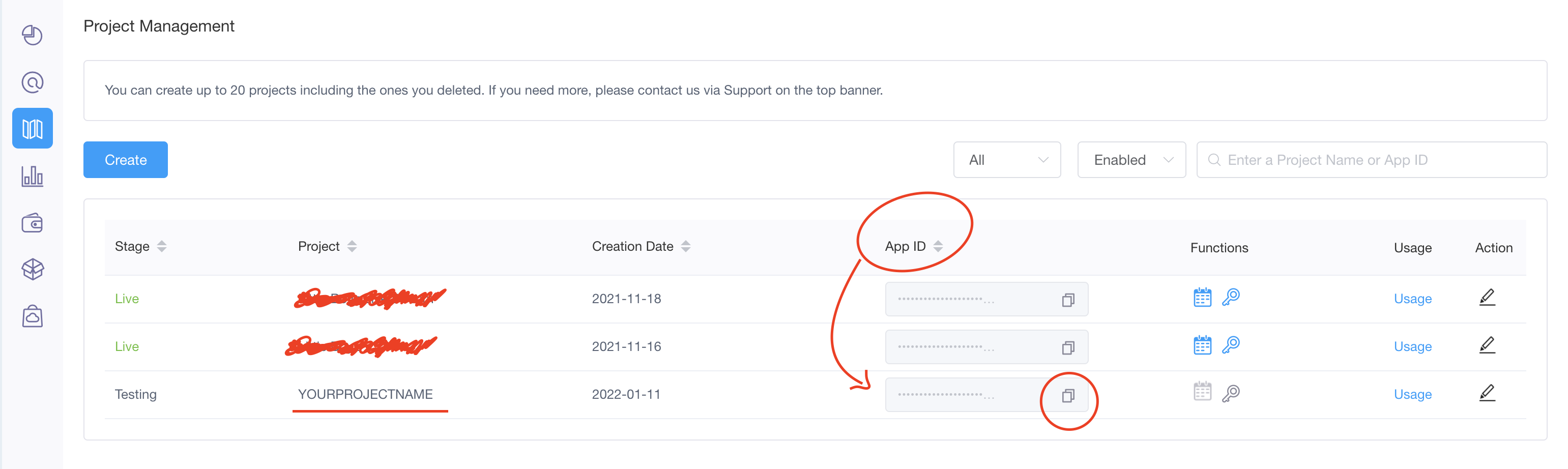
Task: Click calendar icon in the 2021-11-18 row
Action: coord(1202,298)
